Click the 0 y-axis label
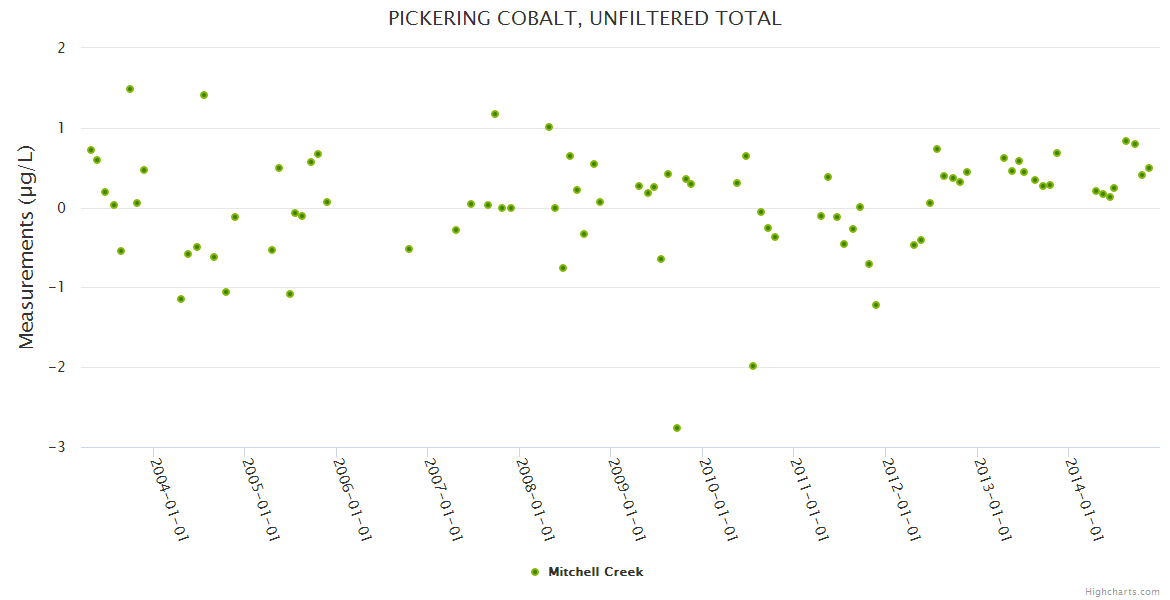Image resolution: width=1170 pixels, height=600 pixels. coord(61,208)
